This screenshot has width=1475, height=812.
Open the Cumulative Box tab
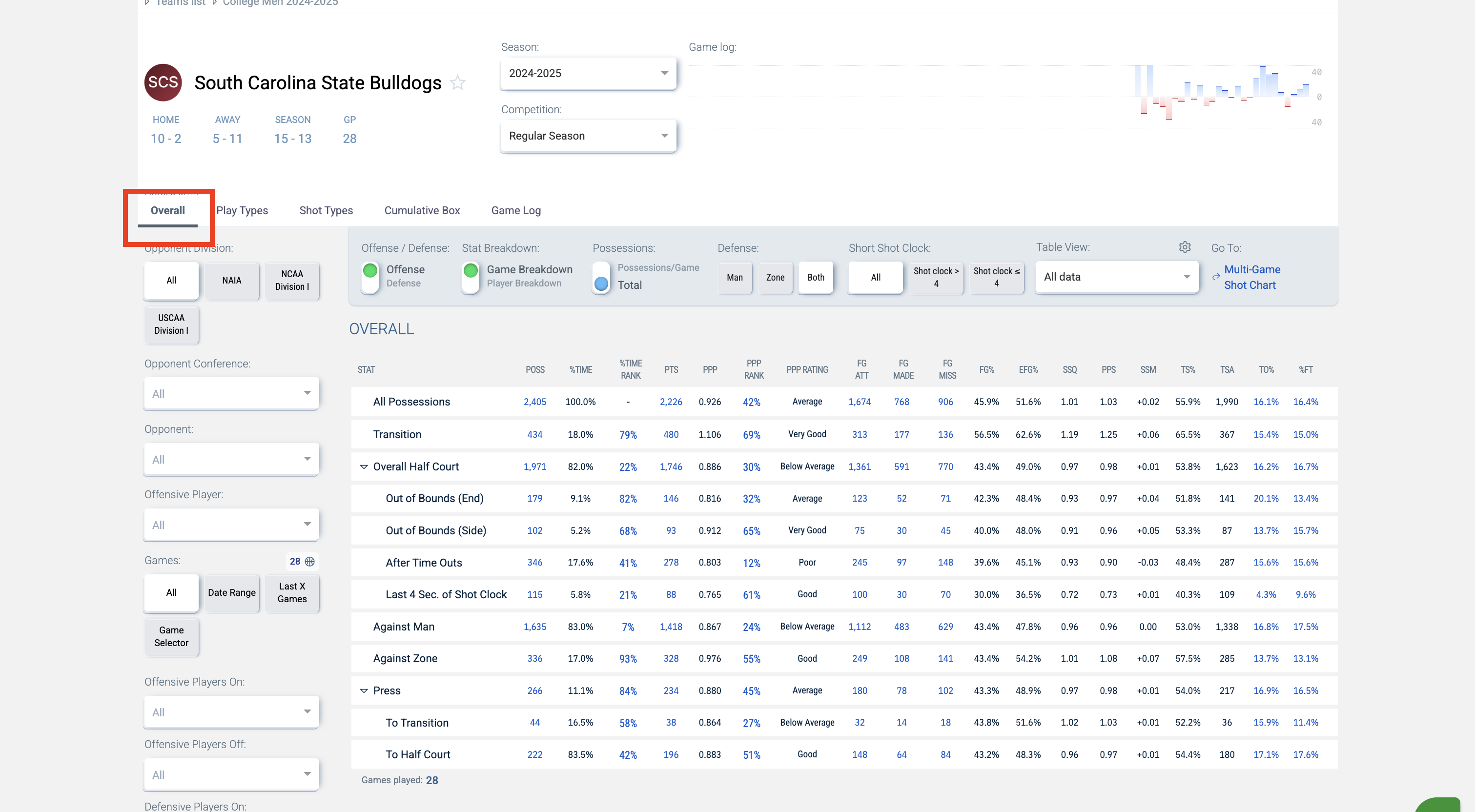tap(422, 210)
